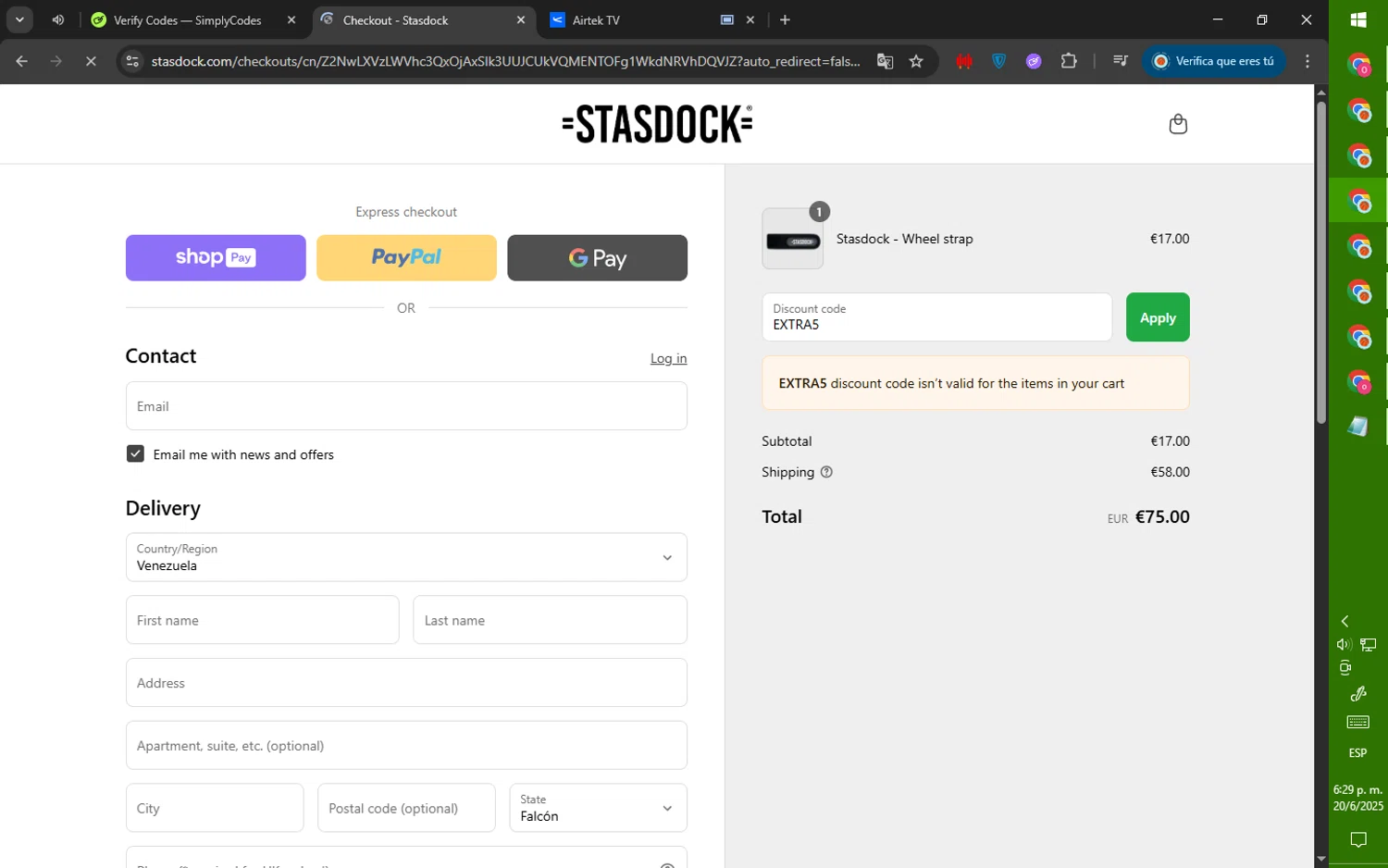The height and width of the screenshot is (868, 1388).
Task: Click the page vertical scrollbar thumb
Action: (1321, 264)
